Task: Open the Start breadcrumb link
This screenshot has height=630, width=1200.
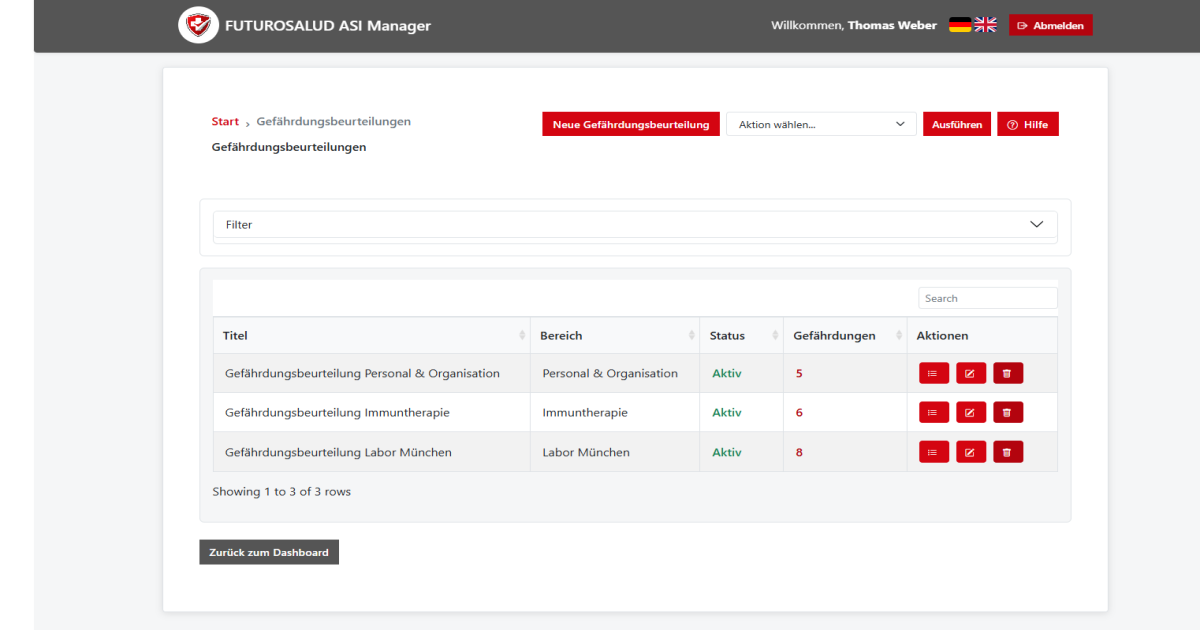Action: 224,121
